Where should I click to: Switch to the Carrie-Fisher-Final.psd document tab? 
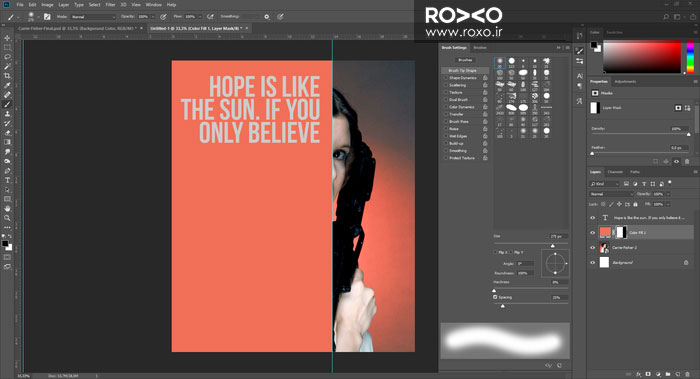coord(77,28)
